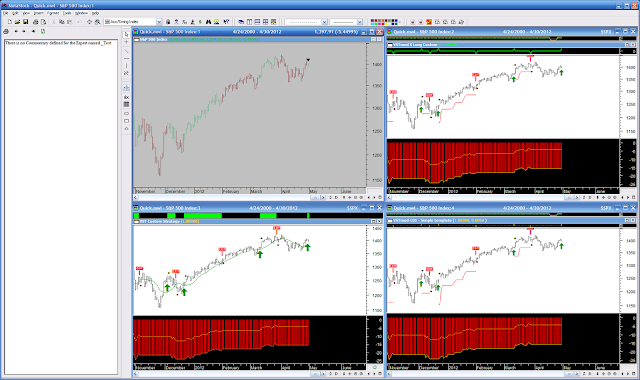Click the red checkmark expert icon in toolbar
This screenshot has width=640, height=380.
pos(429,22)
